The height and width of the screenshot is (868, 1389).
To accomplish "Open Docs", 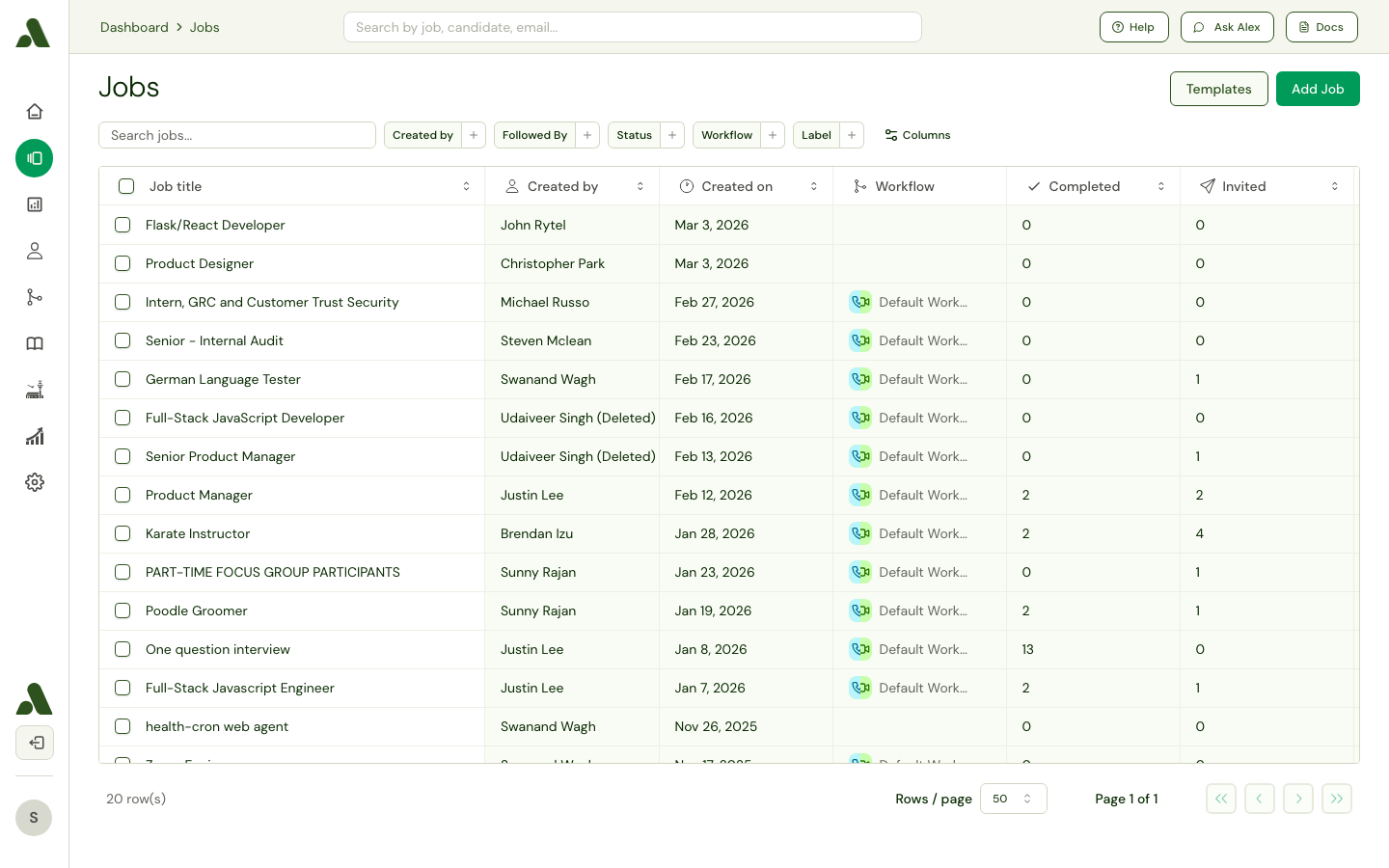I will click(x=1321, y=27).
